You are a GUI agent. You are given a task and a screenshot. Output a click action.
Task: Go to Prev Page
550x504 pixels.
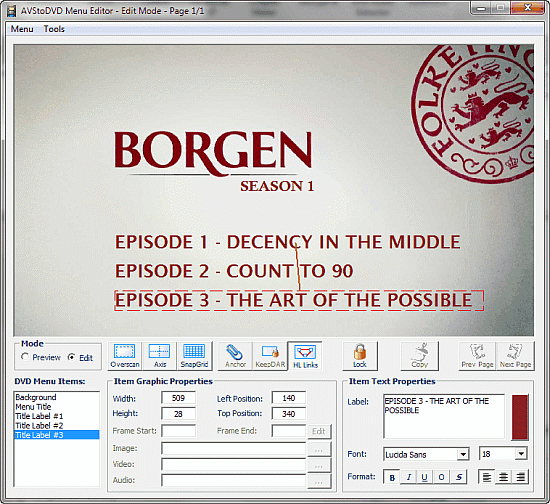[477, 356]
